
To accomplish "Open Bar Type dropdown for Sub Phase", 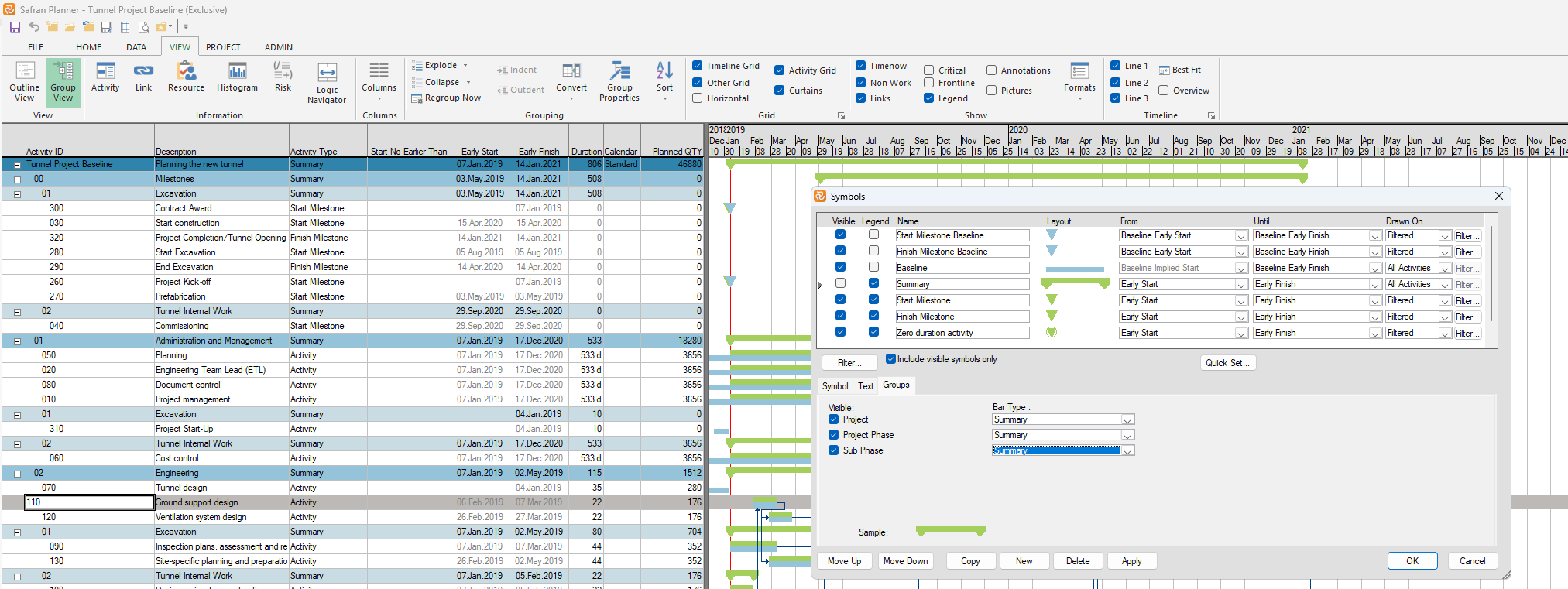I will coord(1127,450).
